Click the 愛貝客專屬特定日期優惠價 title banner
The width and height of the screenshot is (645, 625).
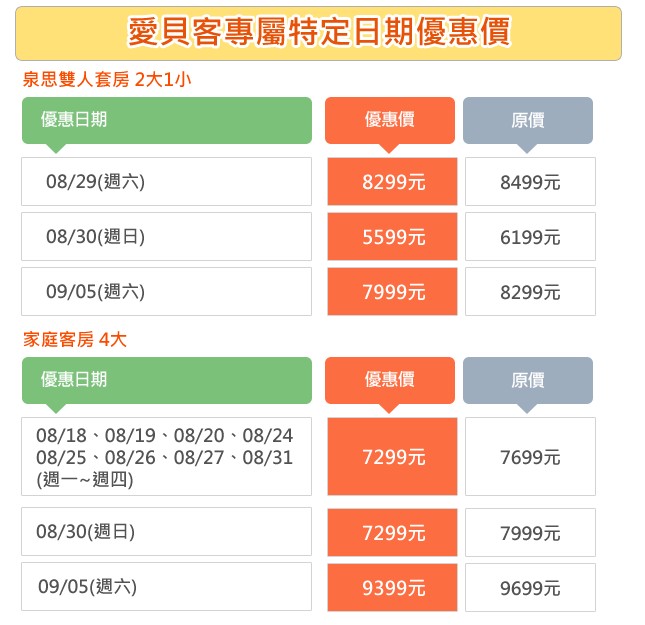(x=318, y=33)
